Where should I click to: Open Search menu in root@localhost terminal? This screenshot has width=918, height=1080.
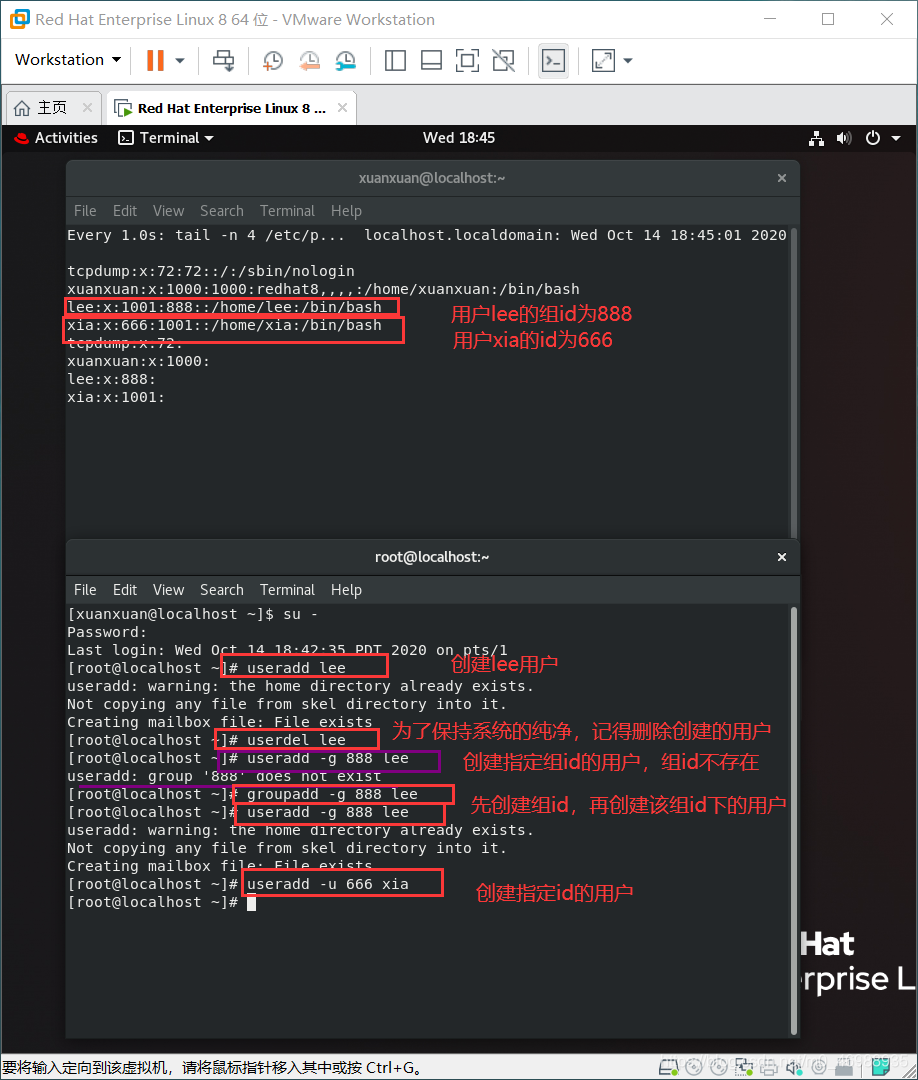click(x=222, y=590)
